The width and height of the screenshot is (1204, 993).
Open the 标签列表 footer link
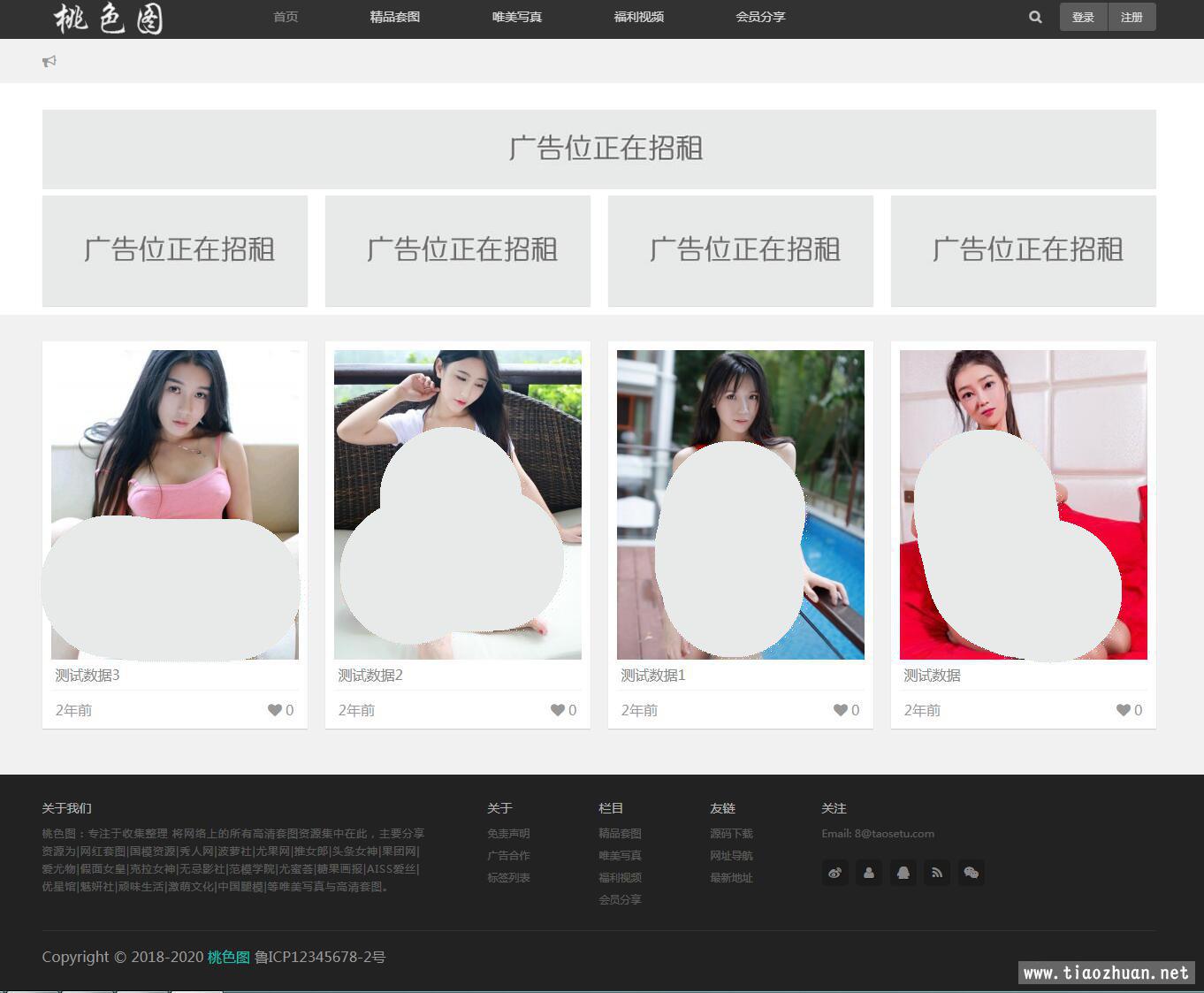click(508, 878)
